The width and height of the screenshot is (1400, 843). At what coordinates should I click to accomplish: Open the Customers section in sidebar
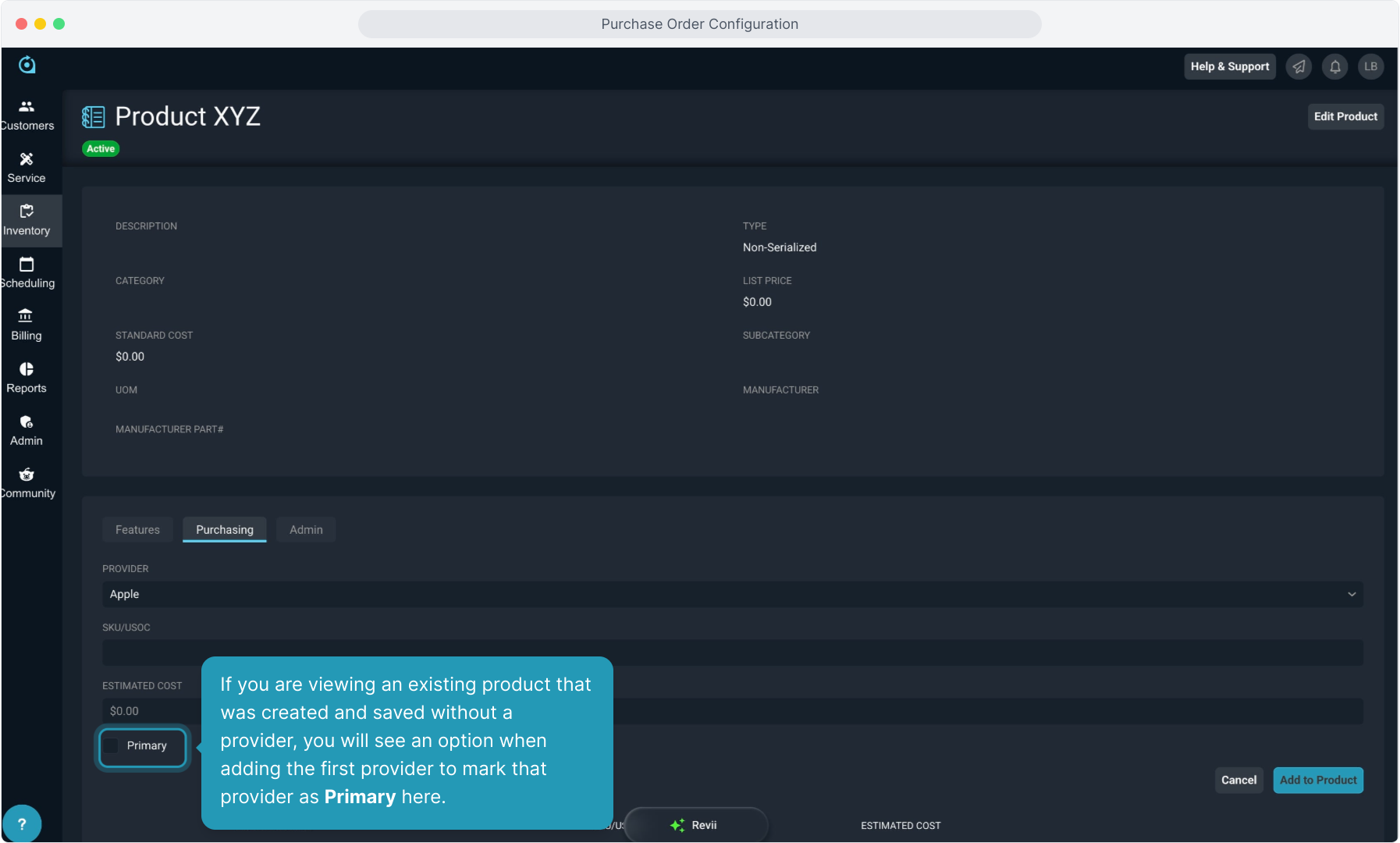(27, 116)
